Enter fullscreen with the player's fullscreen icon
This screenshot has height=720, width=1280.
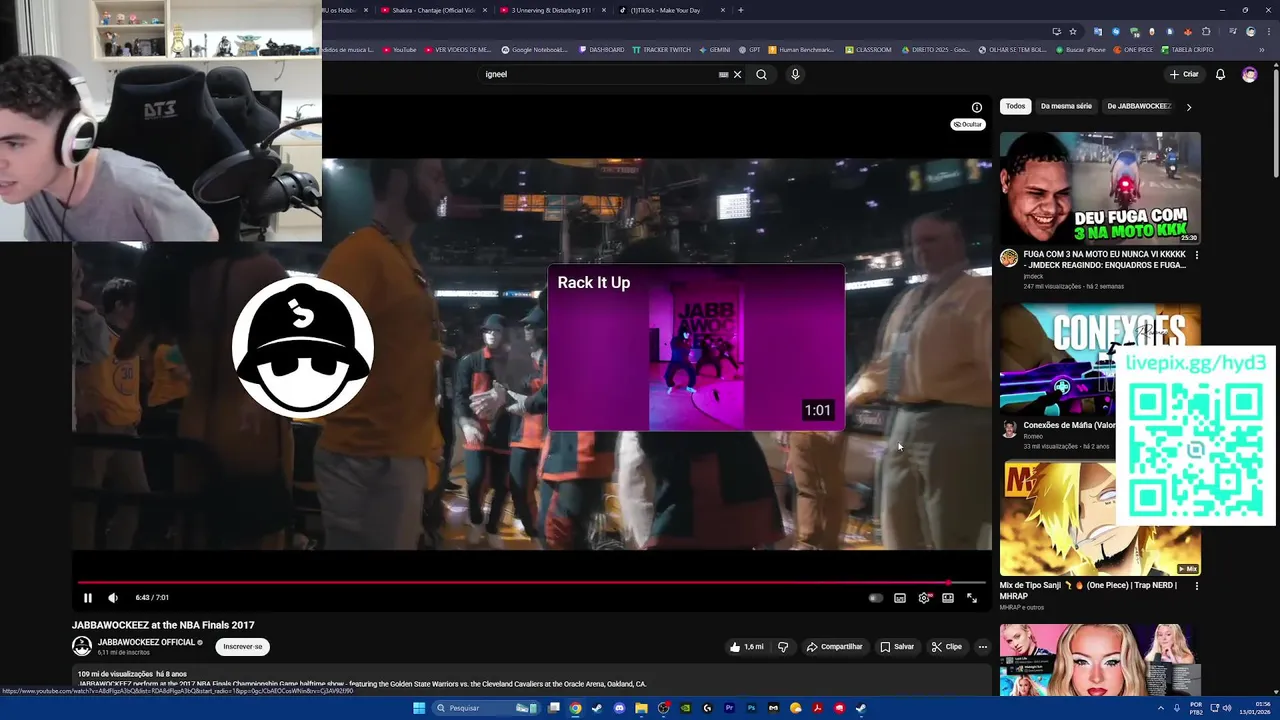click(x=972, y=598)
